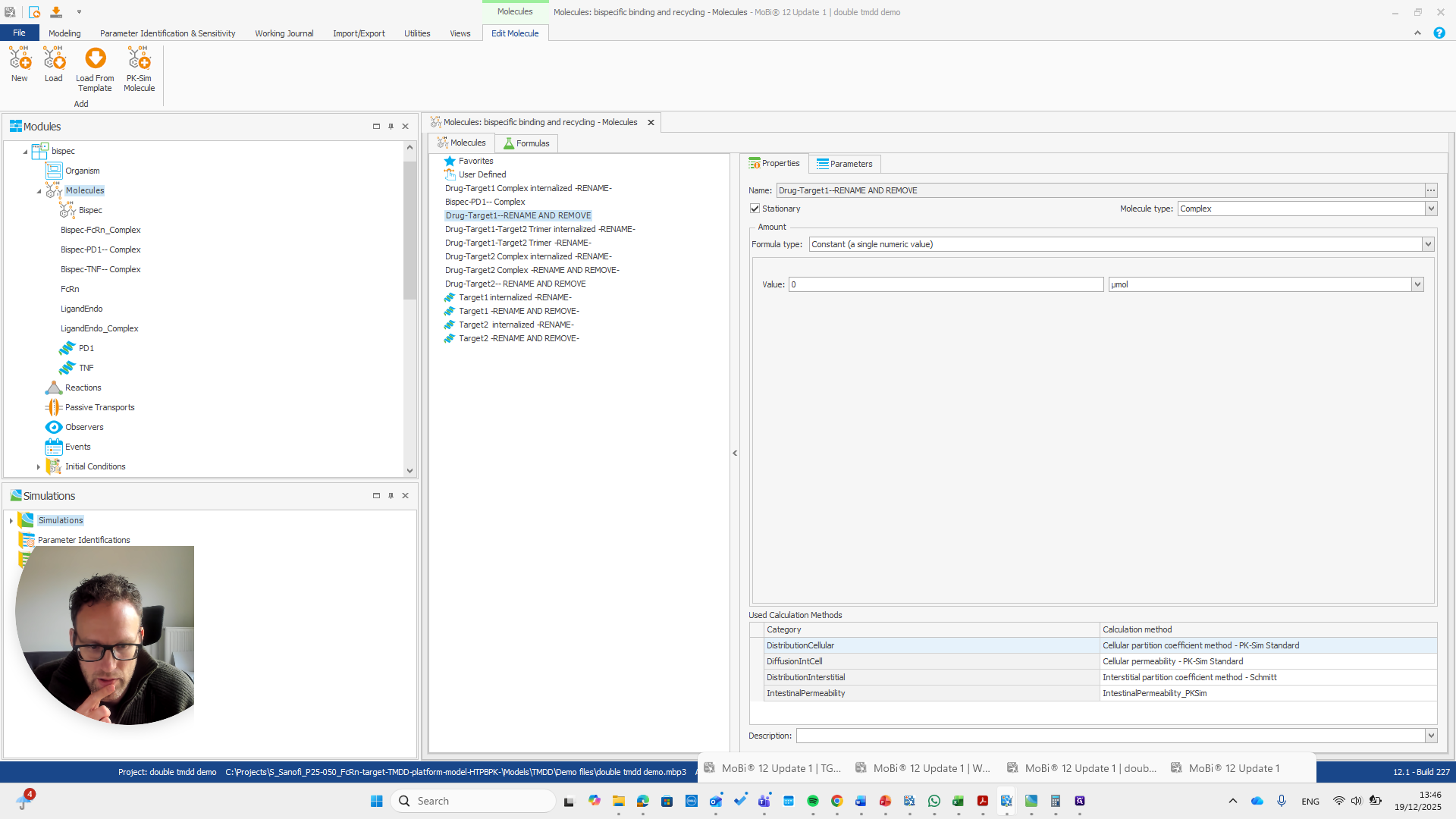The width and height of the screenshot is (1456, 819).
Task: Select the Reactions node icon in Modules
Action: (x=54, y=388)
